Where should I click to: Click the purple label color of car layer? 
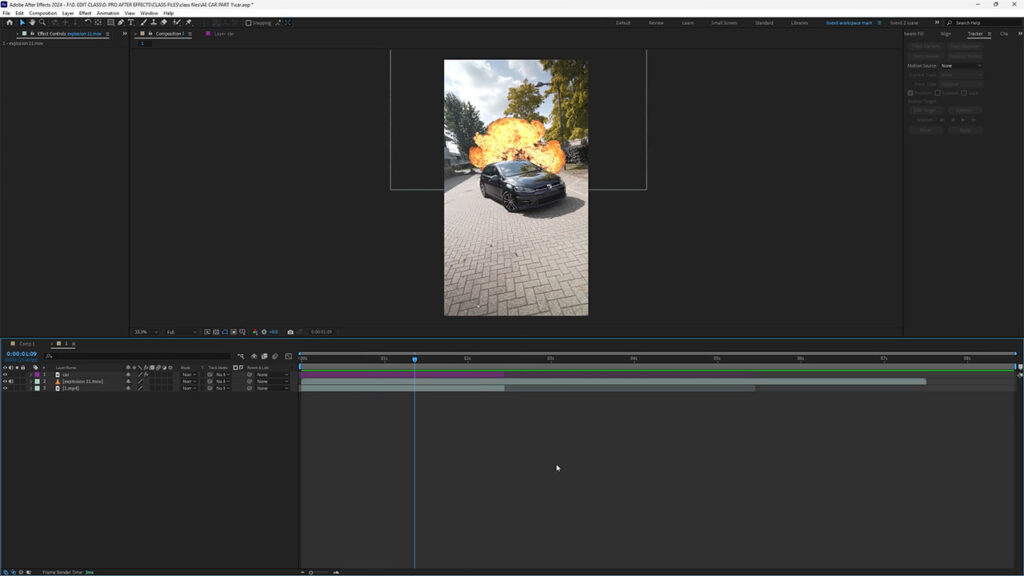(37, 374)
